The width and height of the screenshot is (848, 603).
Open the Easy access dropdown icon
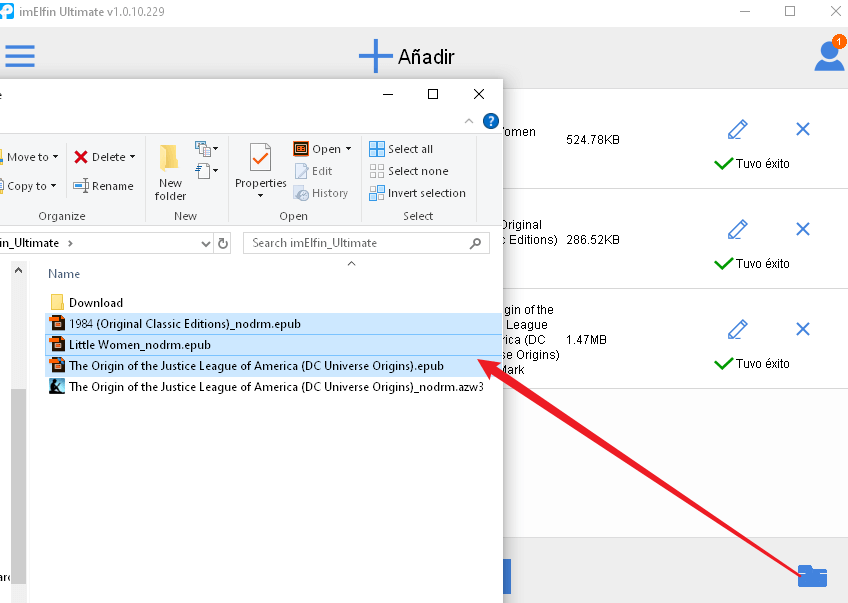pos(206,171)
